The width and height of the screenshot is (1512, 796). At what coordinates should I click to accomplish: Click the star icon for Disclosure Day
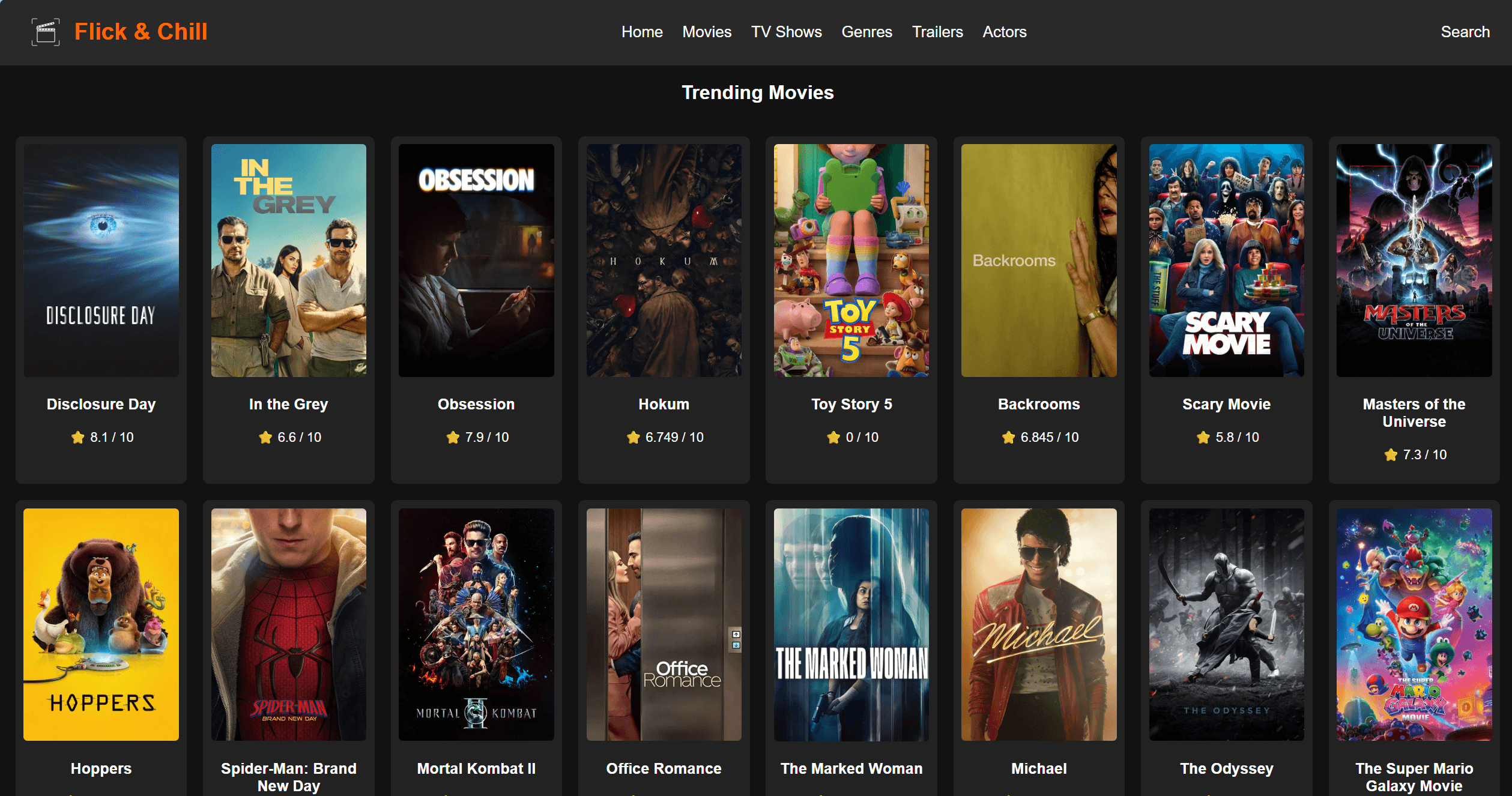[77, 438]
